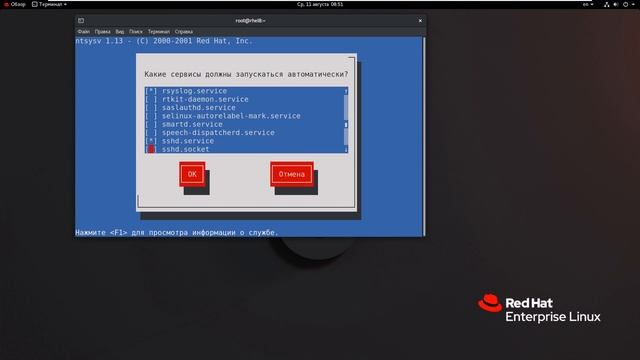The height and width of the screenshot is (360, 640).
Task: Click the network status icon
Action: coord(607,4)
